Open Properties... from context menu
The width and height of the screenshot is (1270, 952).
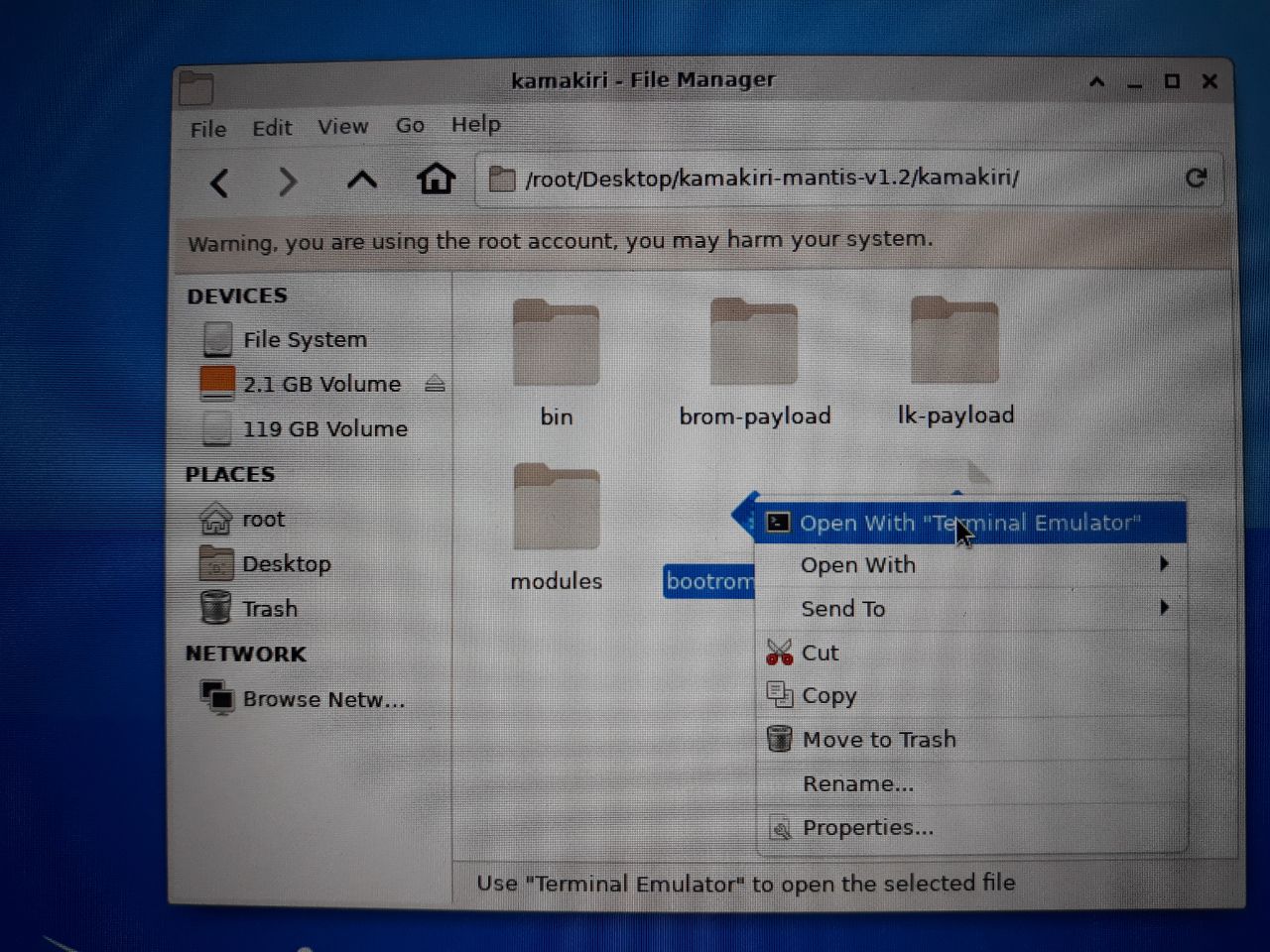(971, 827)
